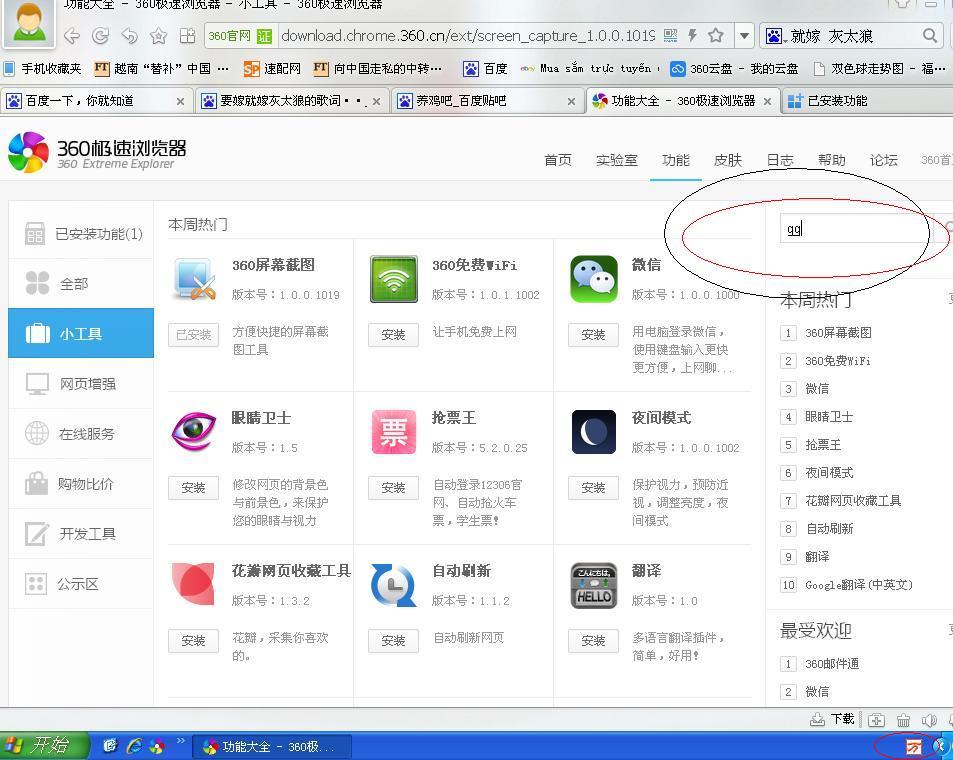Select 公示区 category in sidebar
The height and width of the screenshot is (760, 953).
[x=81, y=584]
